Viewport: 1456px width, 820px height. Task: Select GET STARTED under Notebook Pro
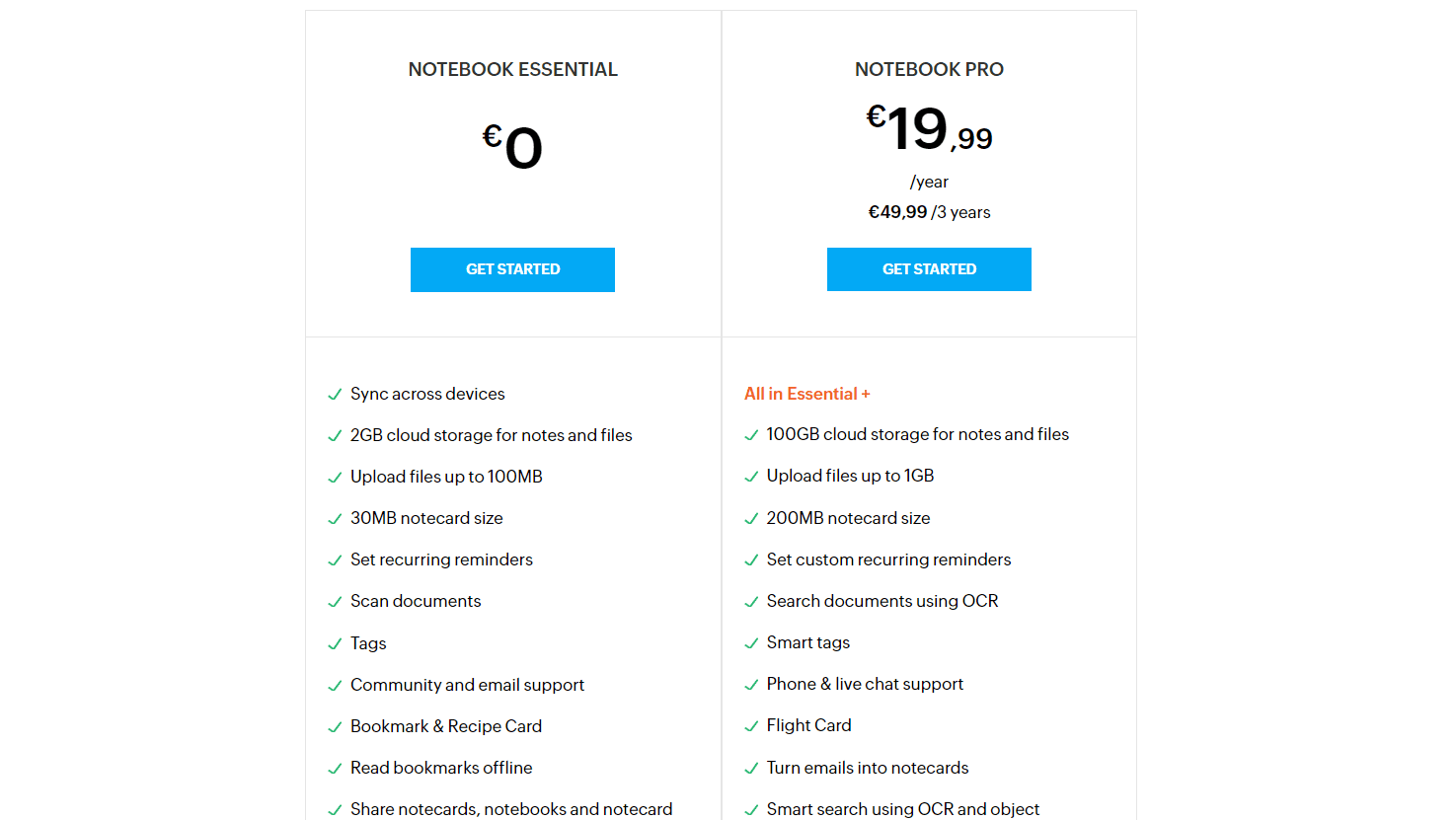pyautogui.click(x=929, y=268)
